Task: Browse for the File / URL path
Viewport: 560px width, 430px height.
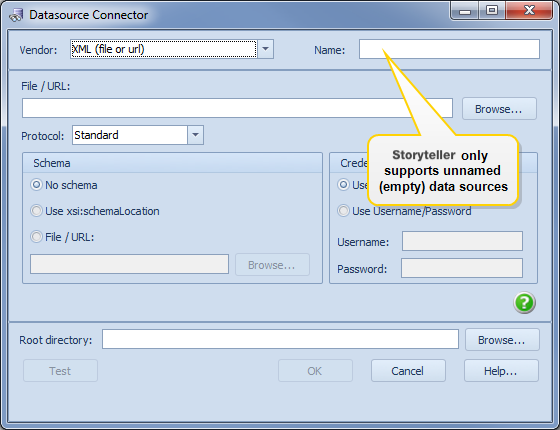Action: coord(499,109)
